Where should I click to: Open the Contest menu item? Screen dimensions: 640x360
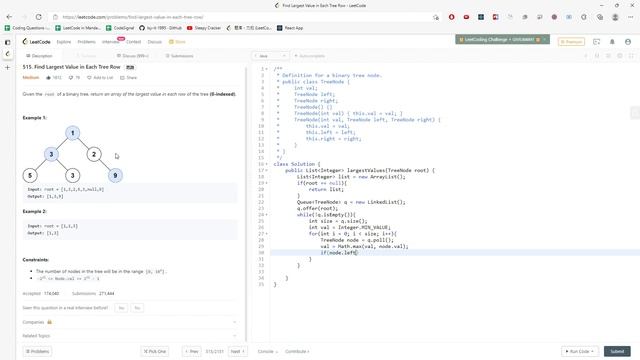pyautogui.click(x=133, y=42)
